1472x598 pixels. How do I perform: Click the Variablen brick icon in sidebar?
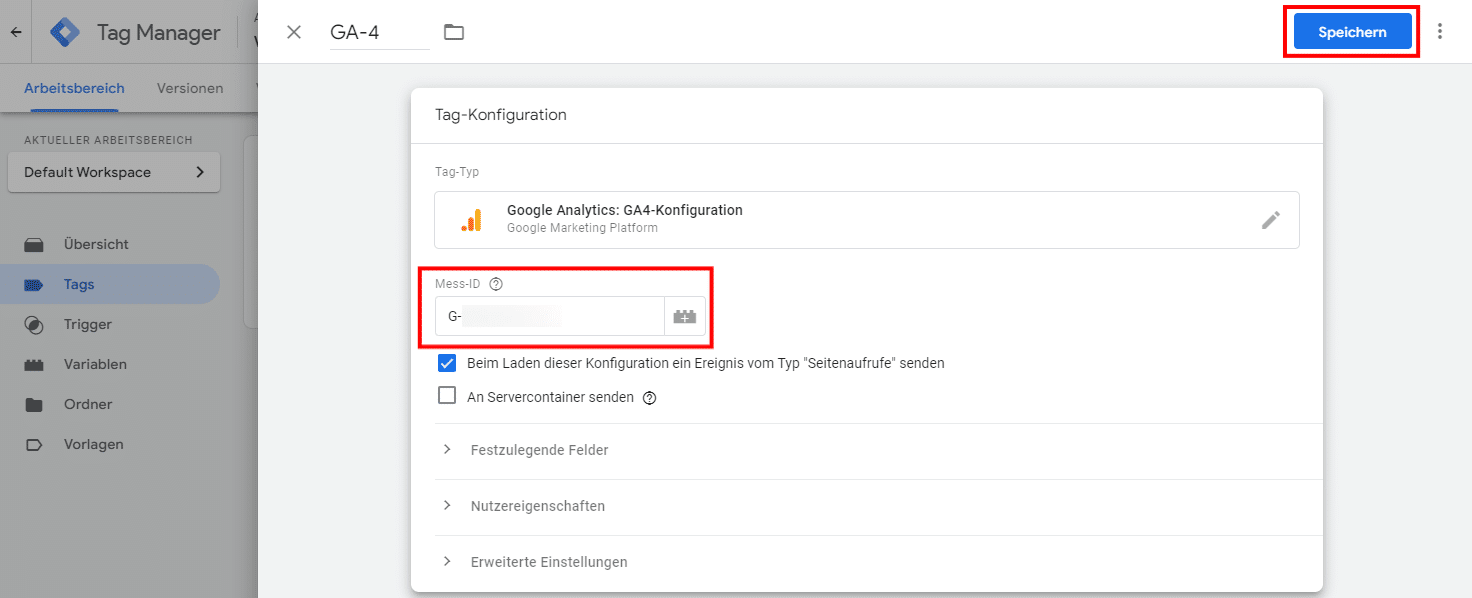(x=34, y=364)
